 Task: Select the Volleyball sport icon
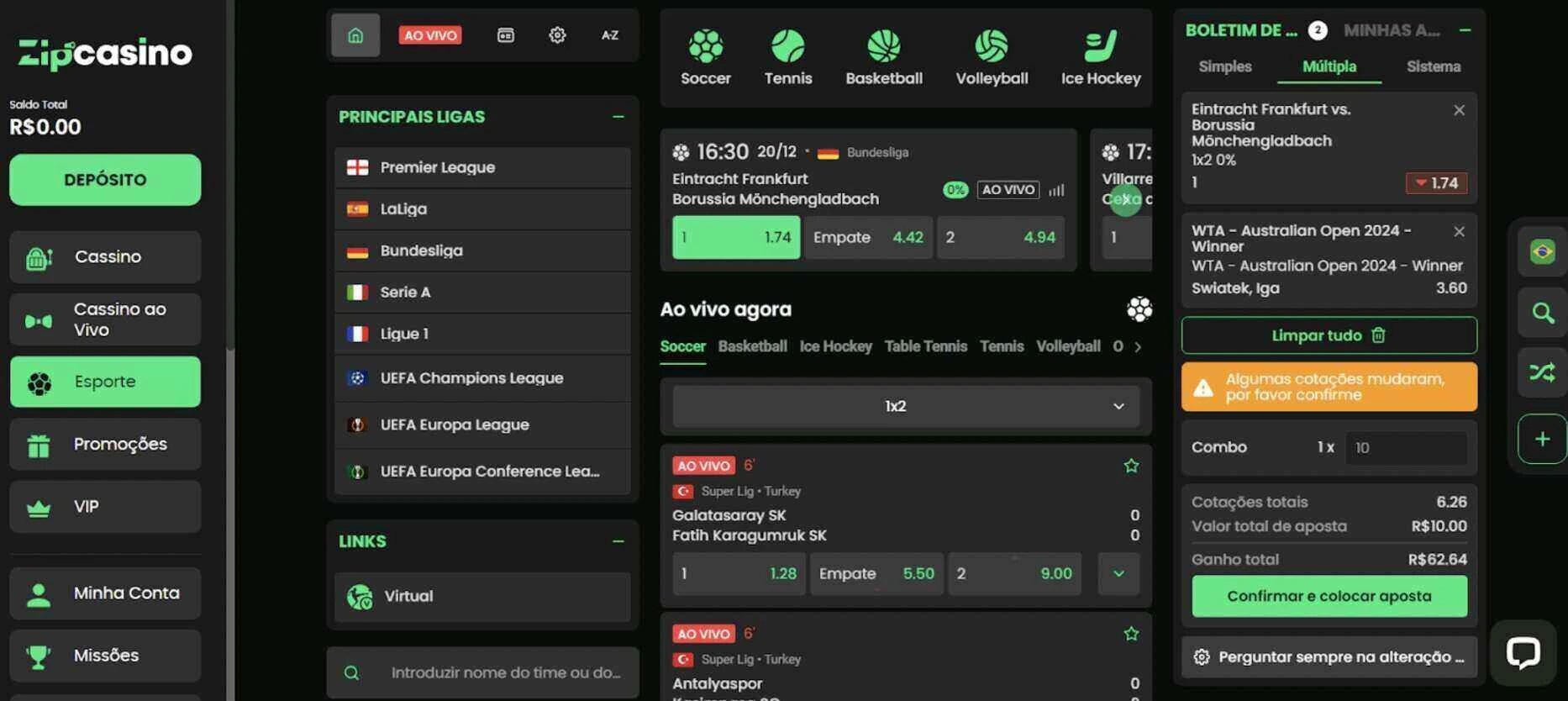(992, 57)
